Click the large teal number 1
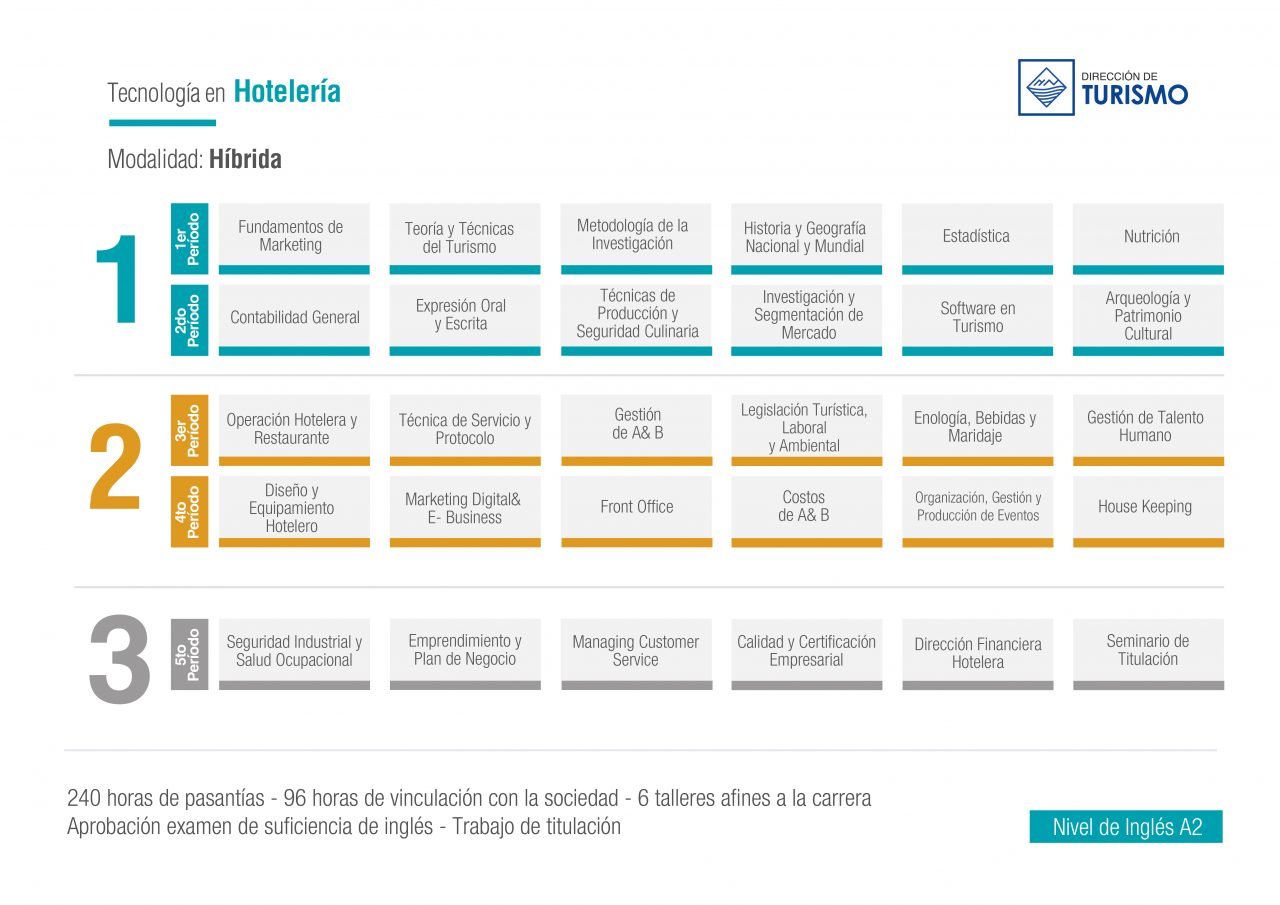The image size is (1280, 905). 118,280
